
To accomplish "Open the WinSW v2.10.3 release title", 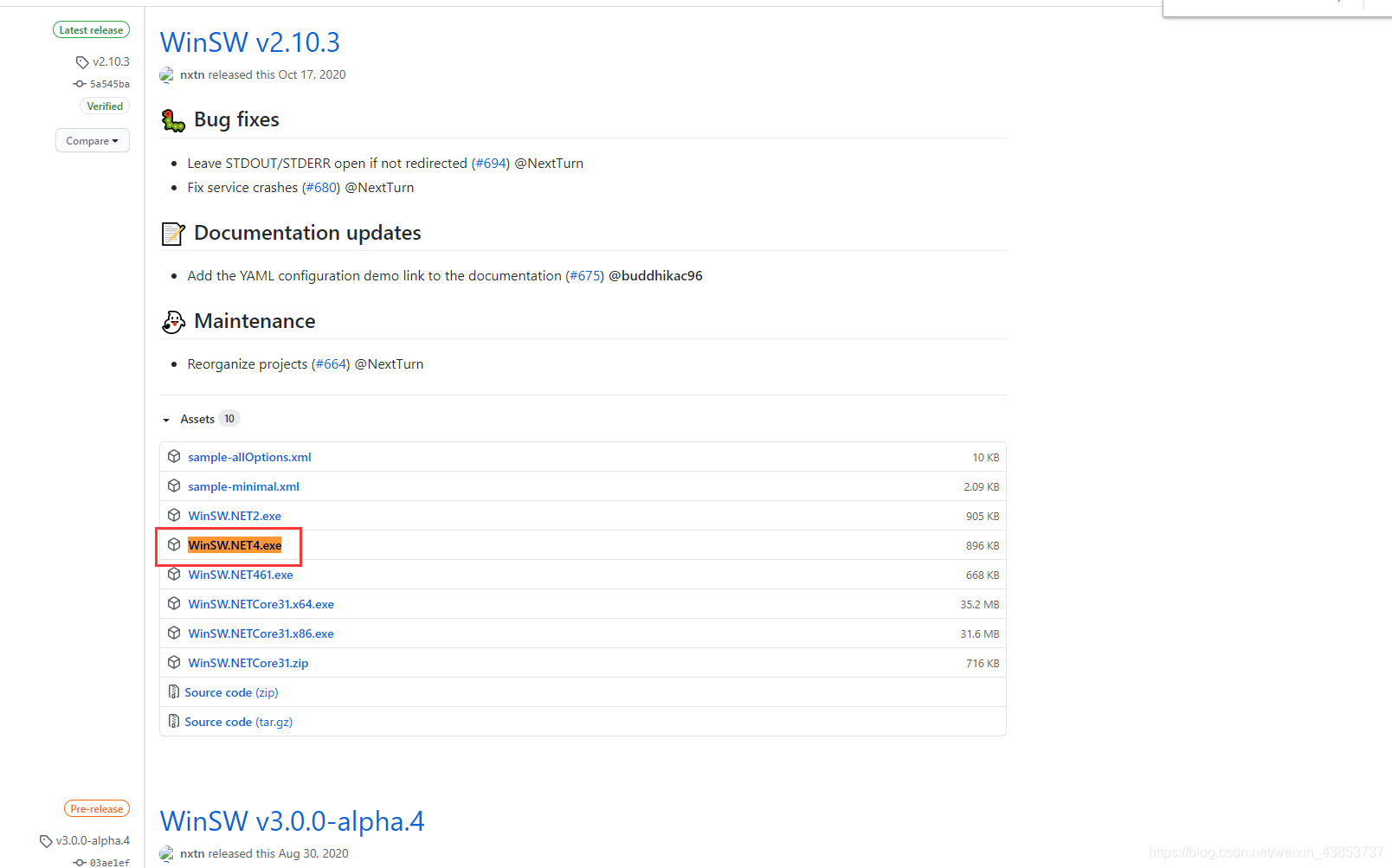I will coord(250,42).
